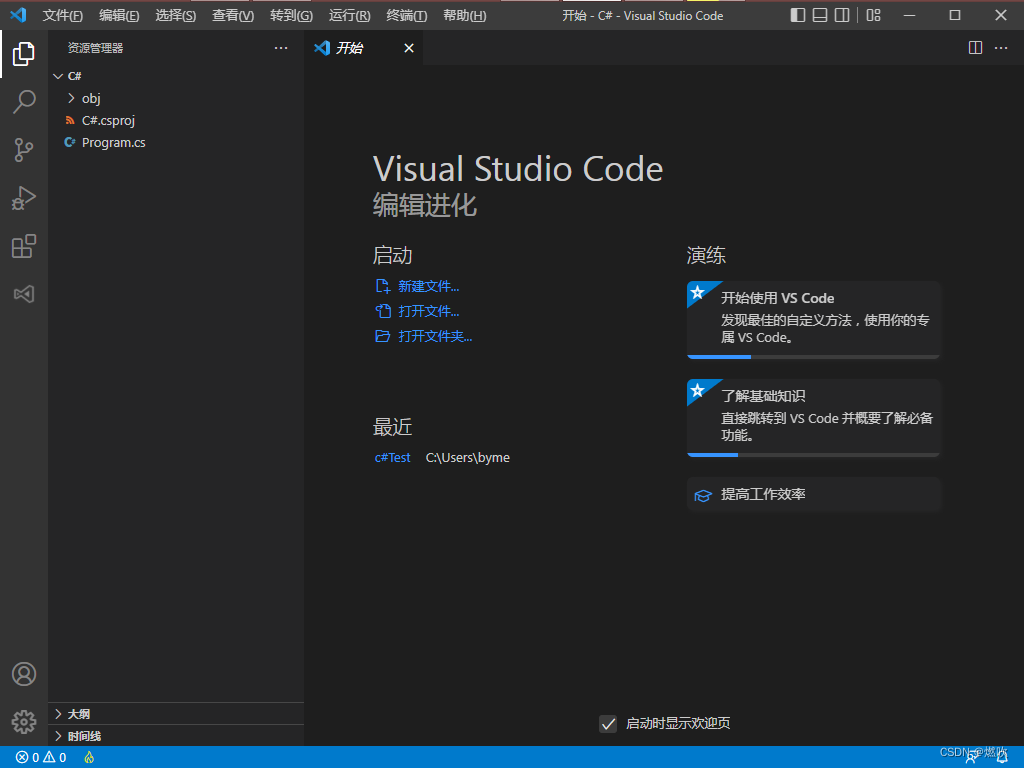Open C#.csproj file

tap(176, 120)
